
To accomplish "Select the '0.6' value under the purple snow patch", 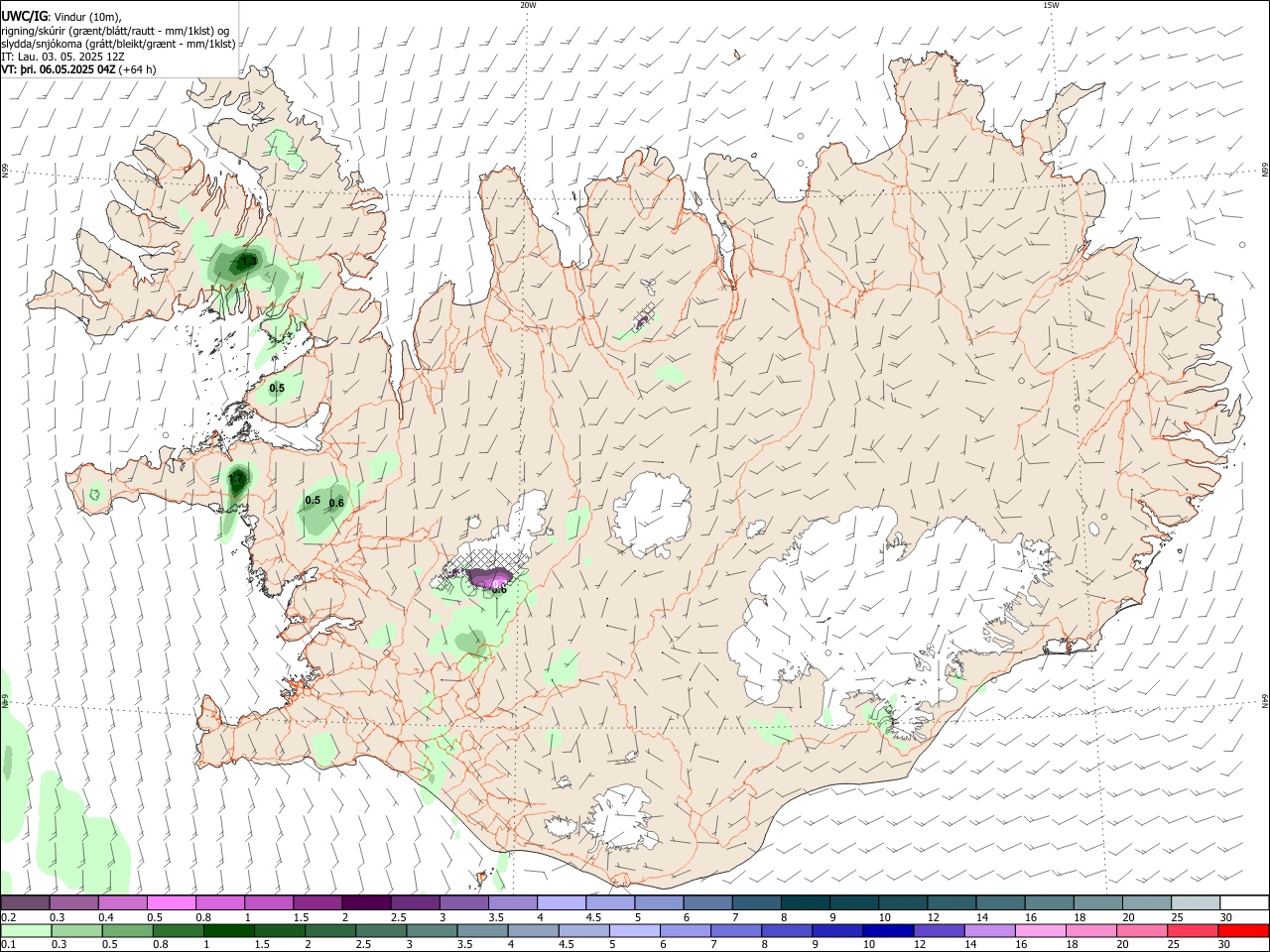I will tap(499, 589).
